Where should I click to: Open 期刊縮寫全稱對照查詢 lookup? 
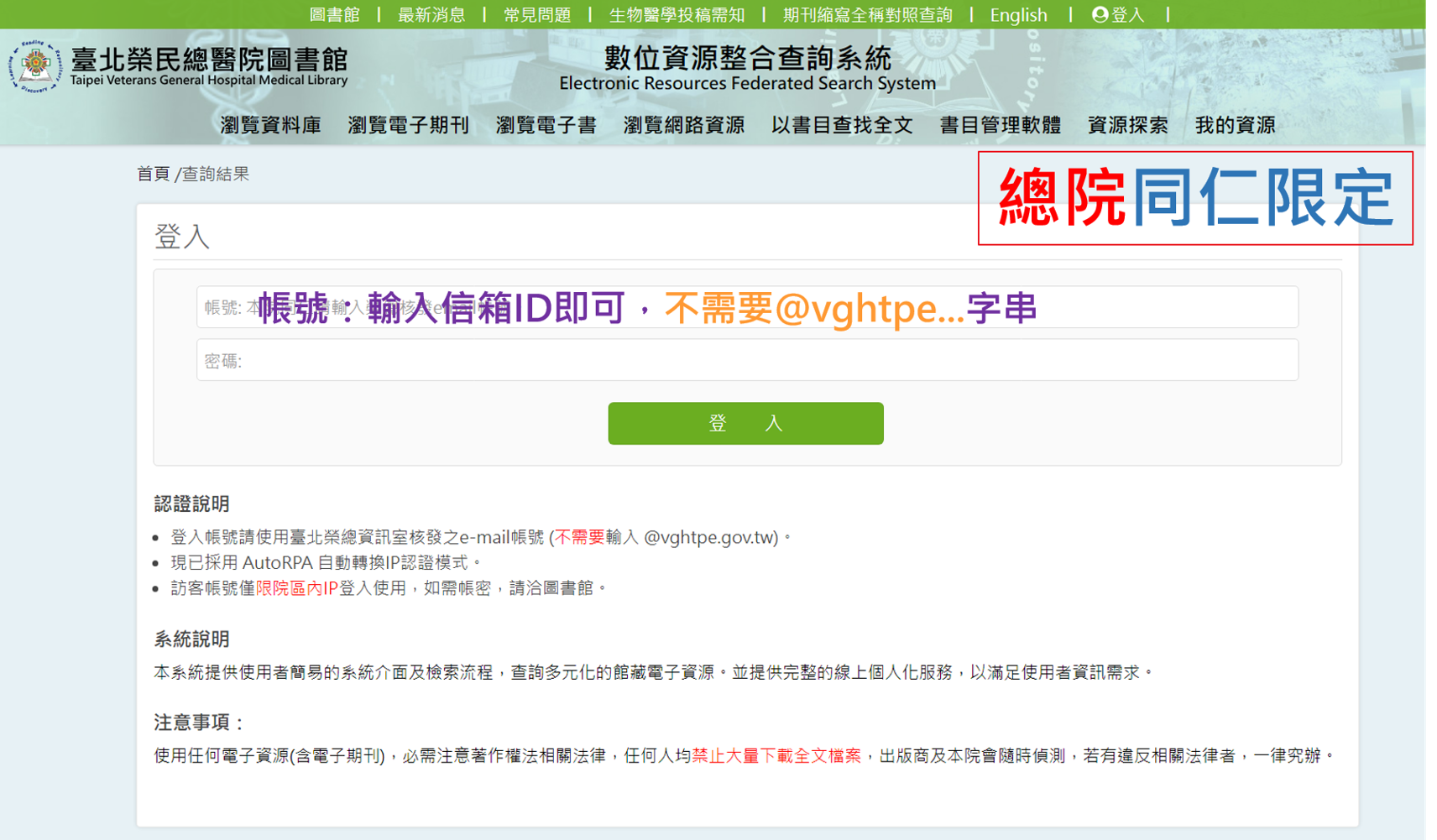click(869, 14)
